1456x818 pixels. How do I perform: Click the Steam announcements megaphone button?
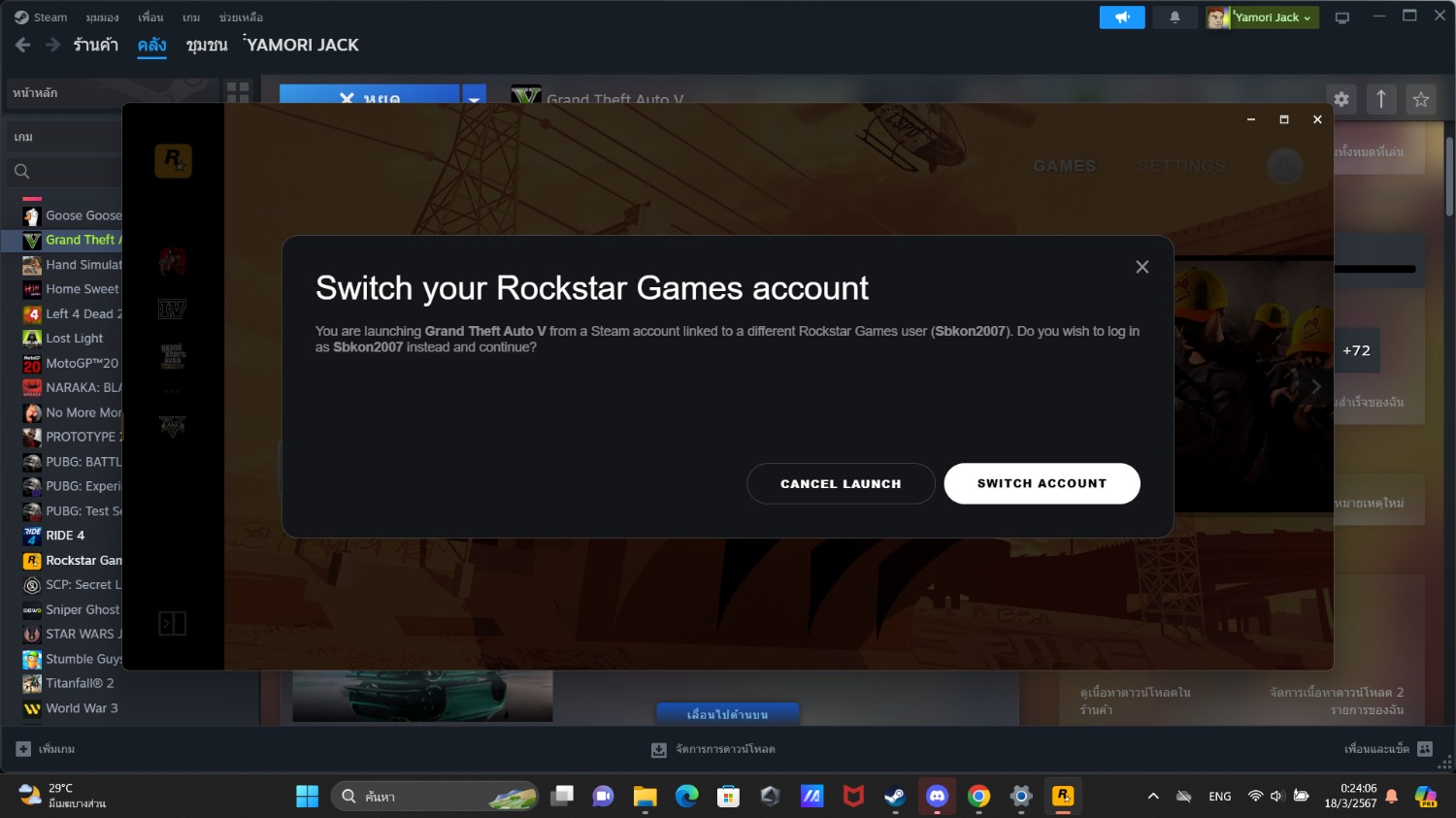(1122, 17)
